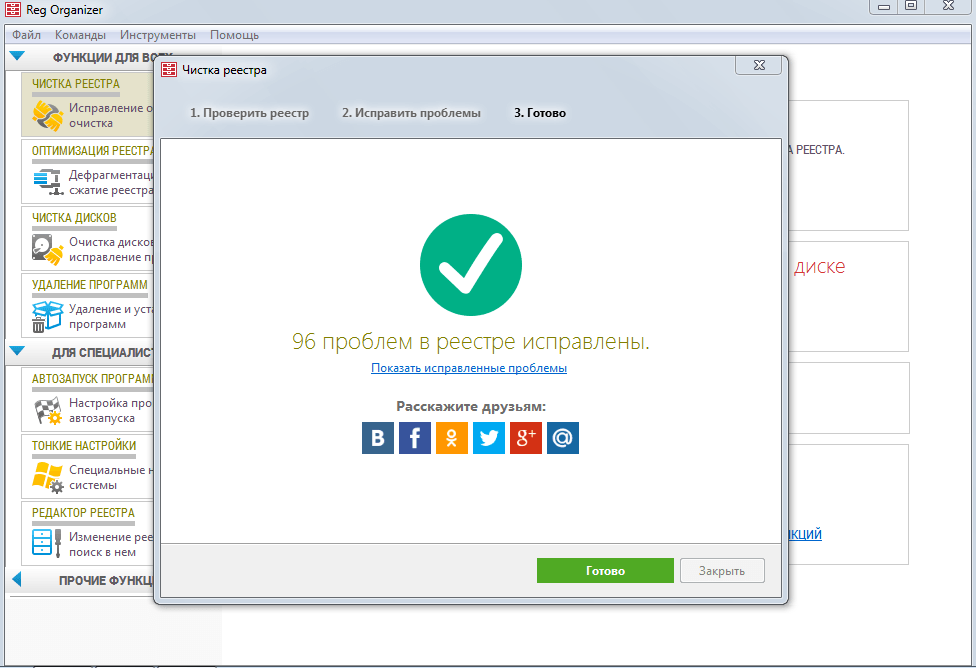
Task: Open the Команды menu
Action: click(80, 35)
